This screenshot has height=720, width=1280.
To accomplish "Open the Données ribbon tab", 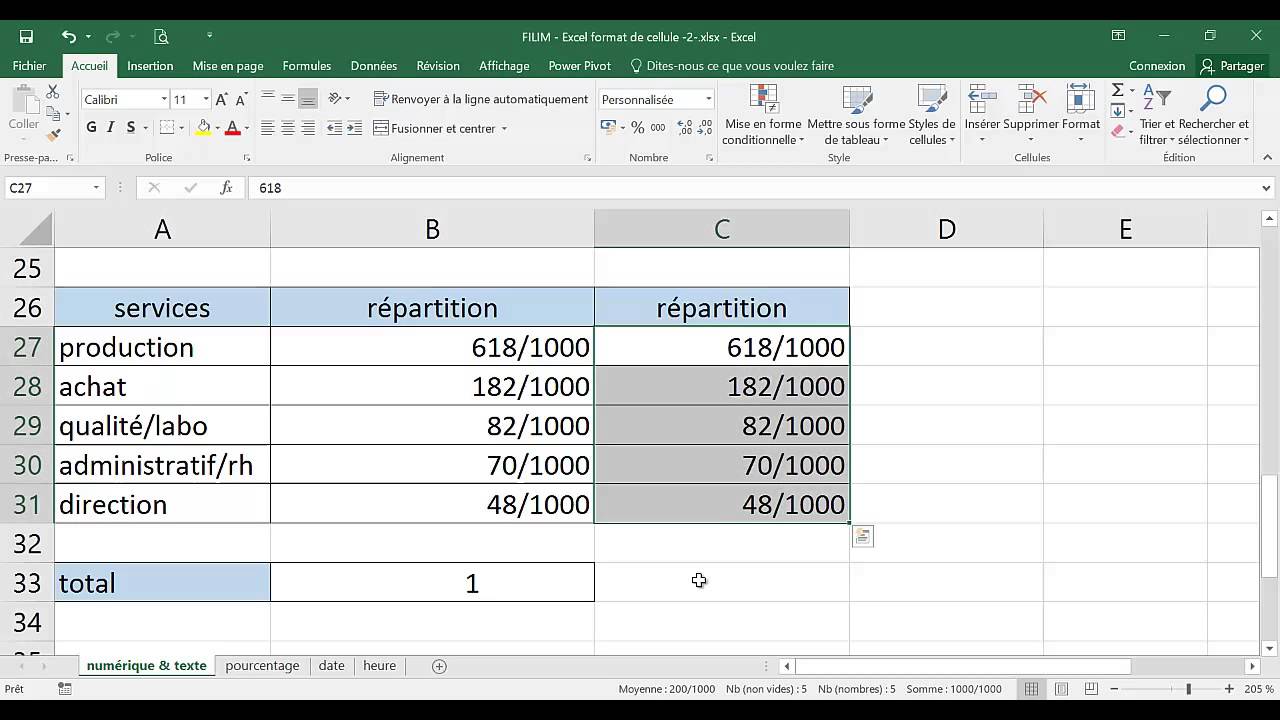I will click(374, 65).
